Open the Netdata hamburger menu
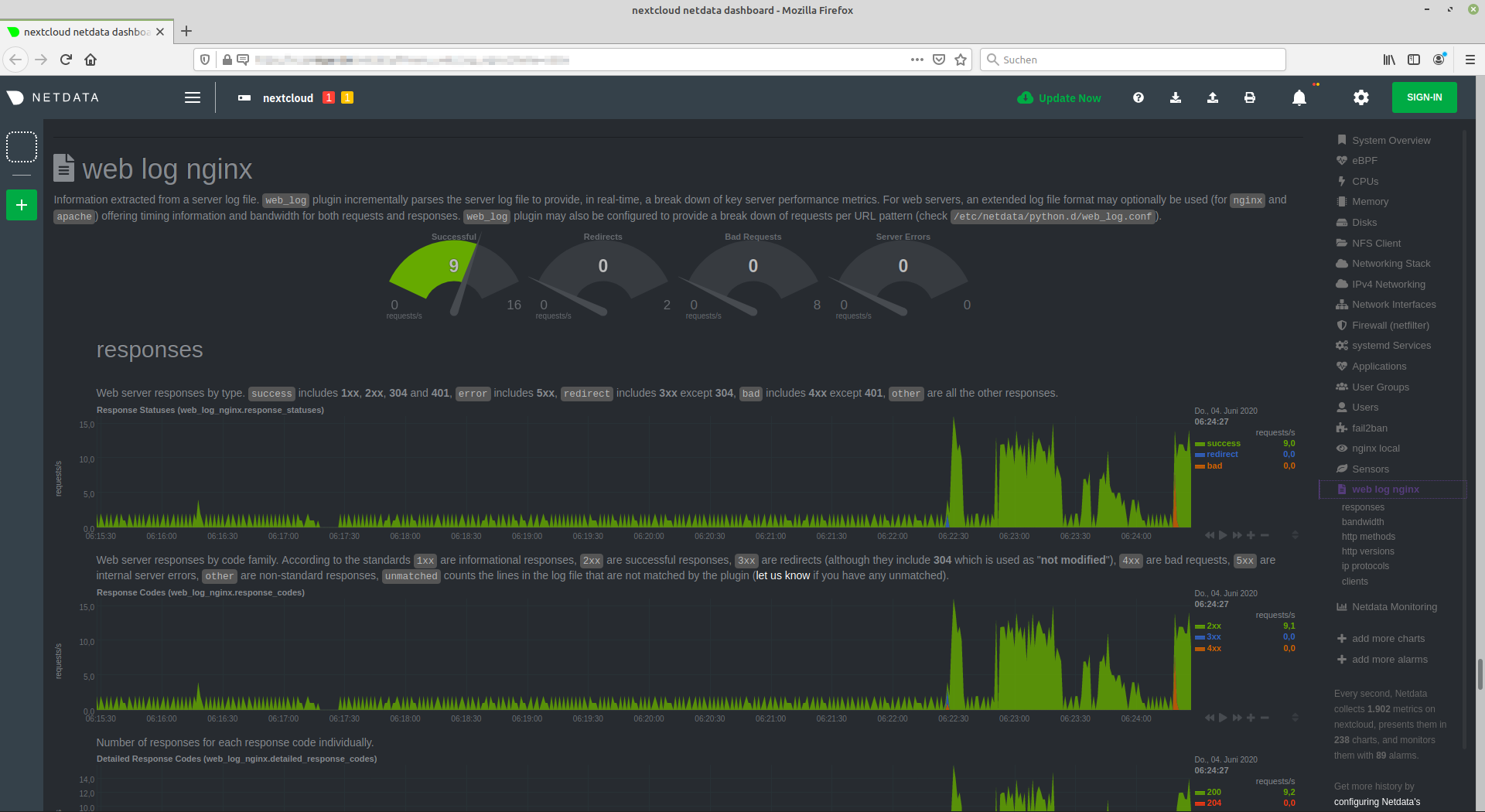 tap(193, 97)
